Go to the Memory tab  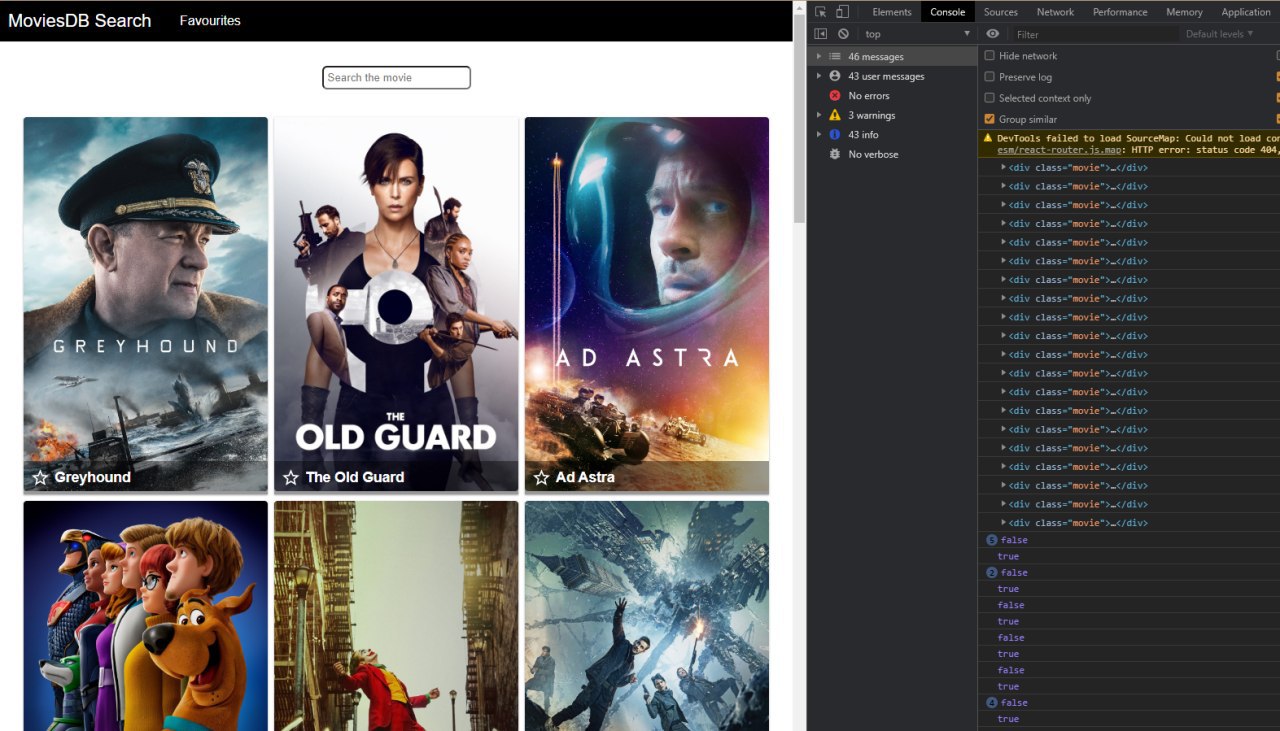(x=1184, y=12)
